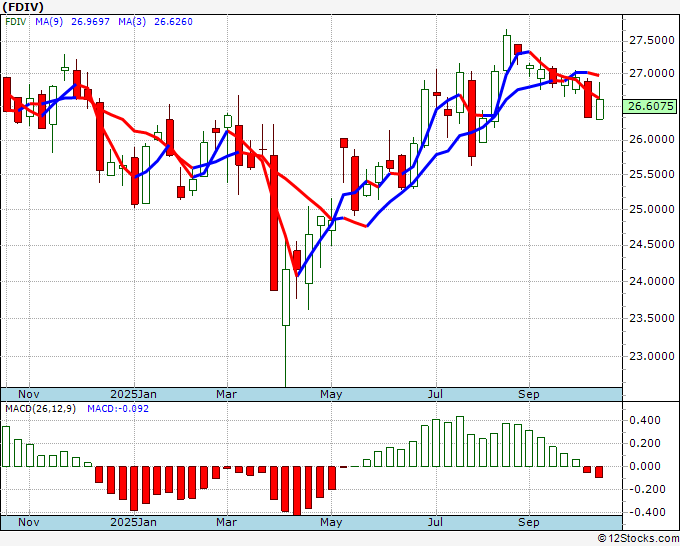Select the MACD:-0.092 value readout
The image size is (680, 546).
[x=118, y=409]
